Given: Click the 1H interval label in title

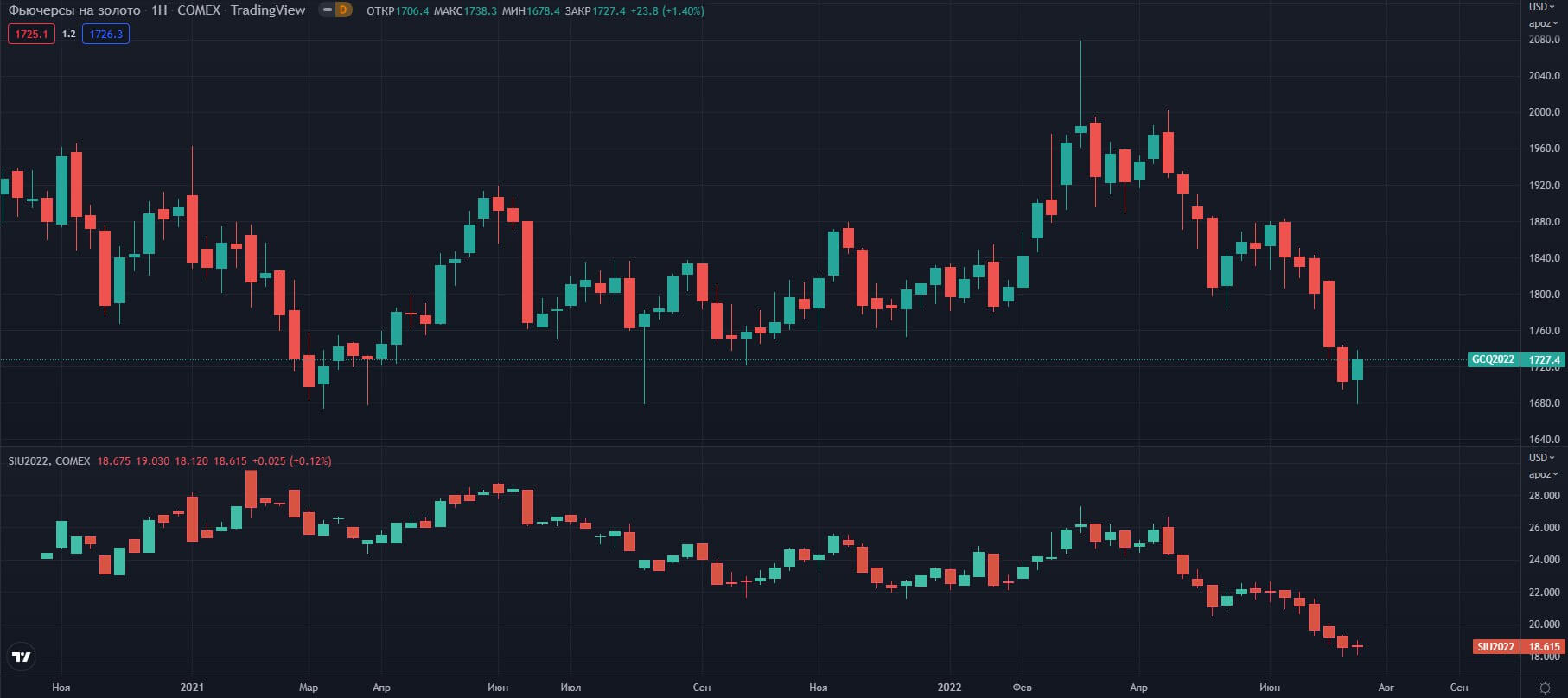Looking at the screenshot, I should [159, 10].
